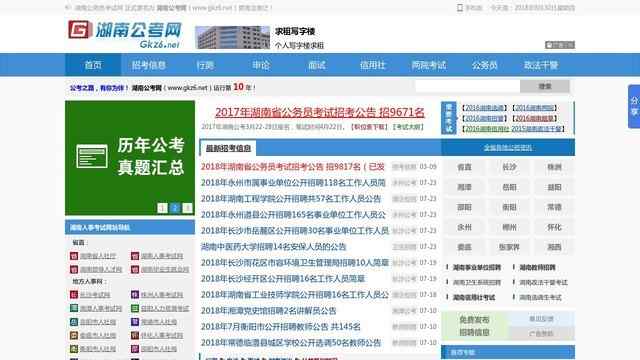This screenshot has width=640, height=360.
Task: Show carousel slide 3
Action: coord(187,208)
